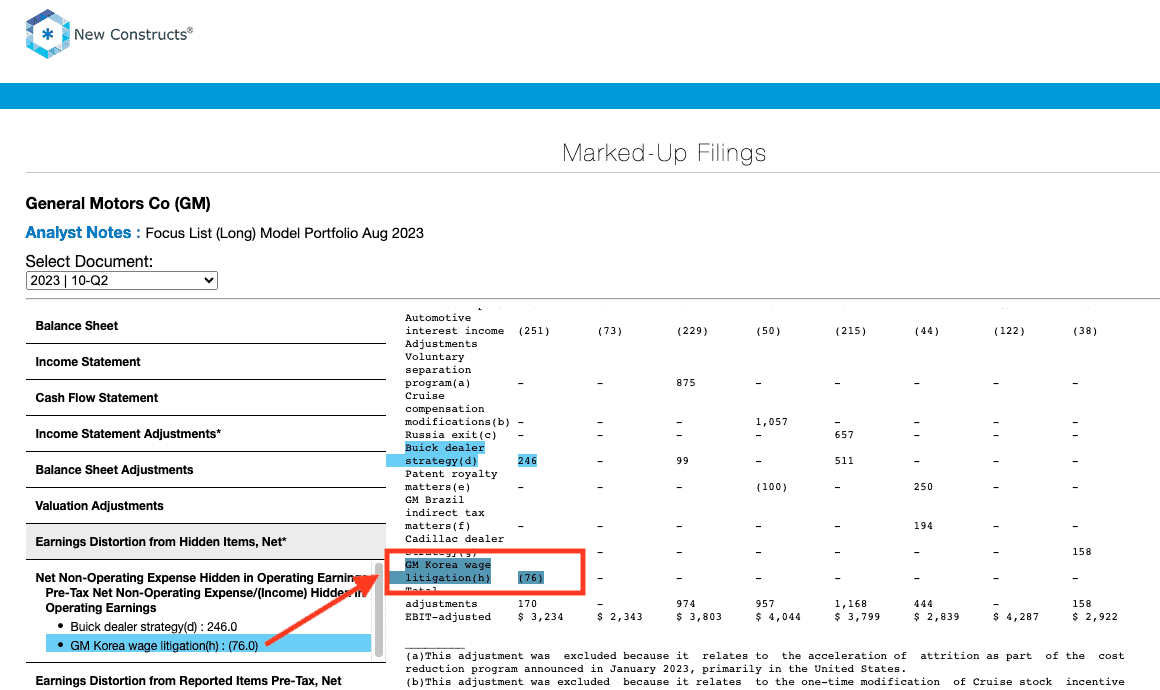The image size is (1160, 690).
Task: Click Total adjustments 1,168 value
Action: pyautogui.click(x=851, y=604)
